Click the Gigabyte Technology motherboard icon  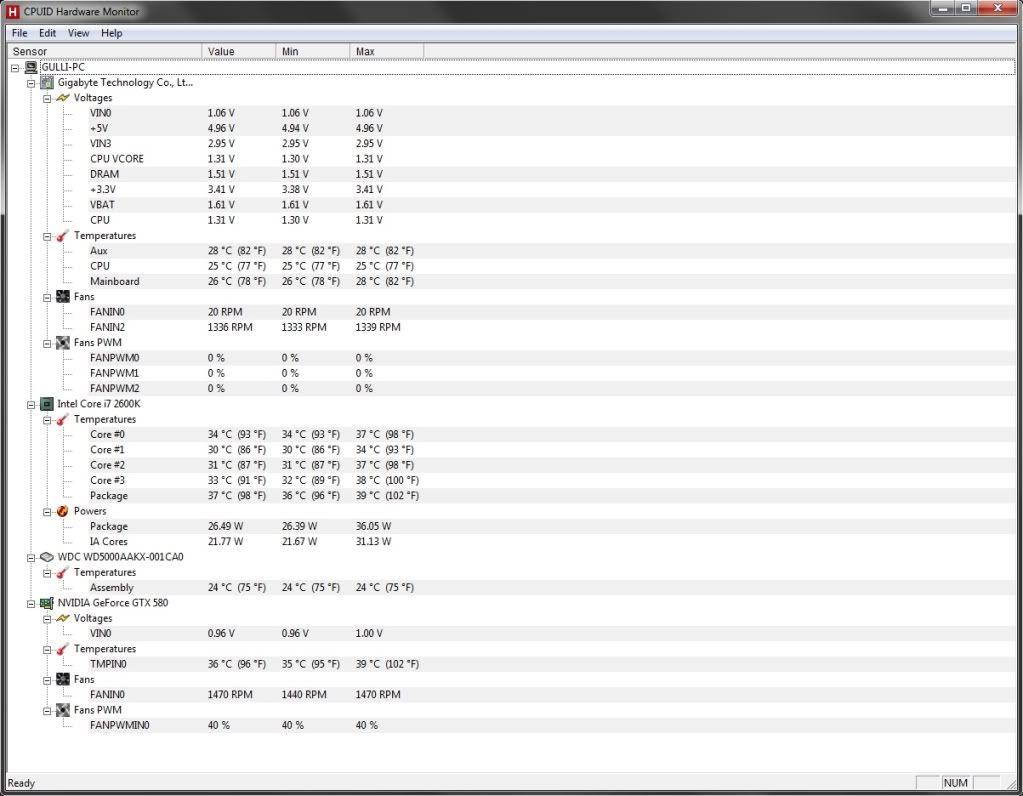click(x=47, y=83)
